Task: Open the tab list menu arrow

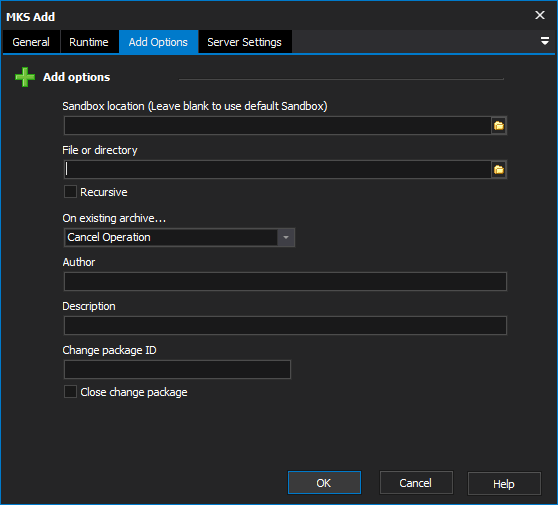Action: click(544, 41)
